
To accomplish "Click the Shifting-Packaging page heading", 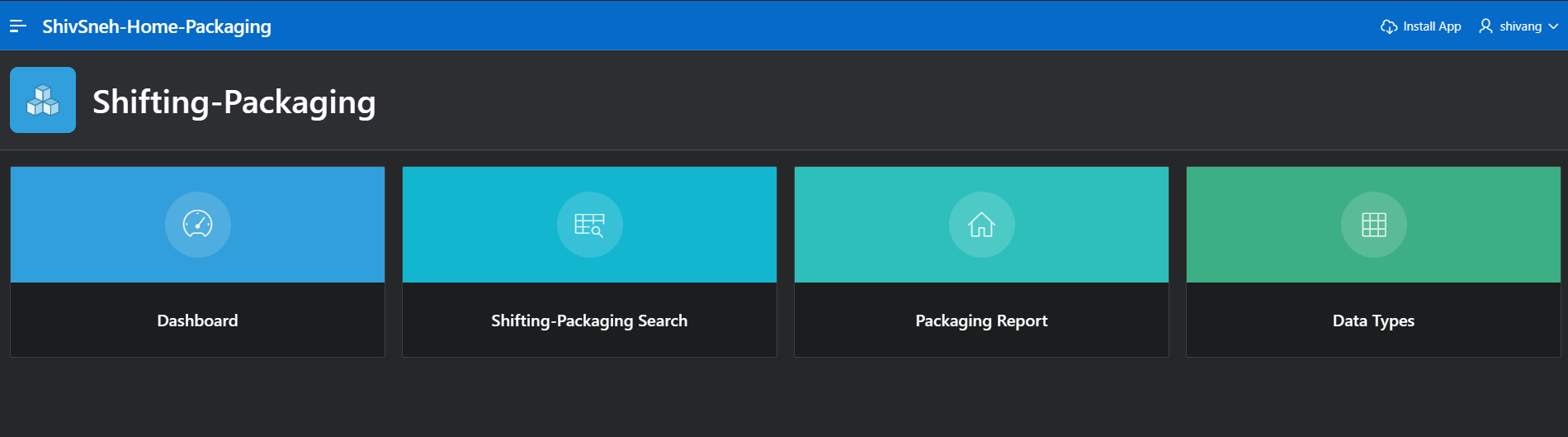I will click(x=234, y=102).
